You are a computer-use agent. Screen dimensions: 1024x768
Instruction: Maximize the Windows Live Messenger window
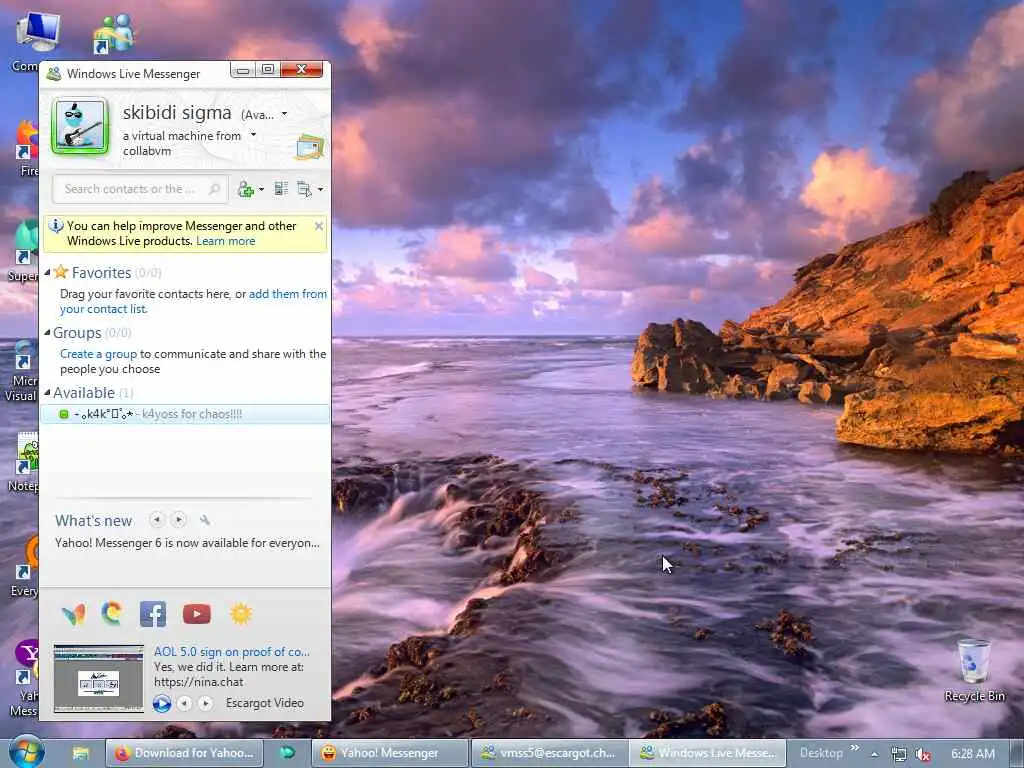(x=268, y=69)
